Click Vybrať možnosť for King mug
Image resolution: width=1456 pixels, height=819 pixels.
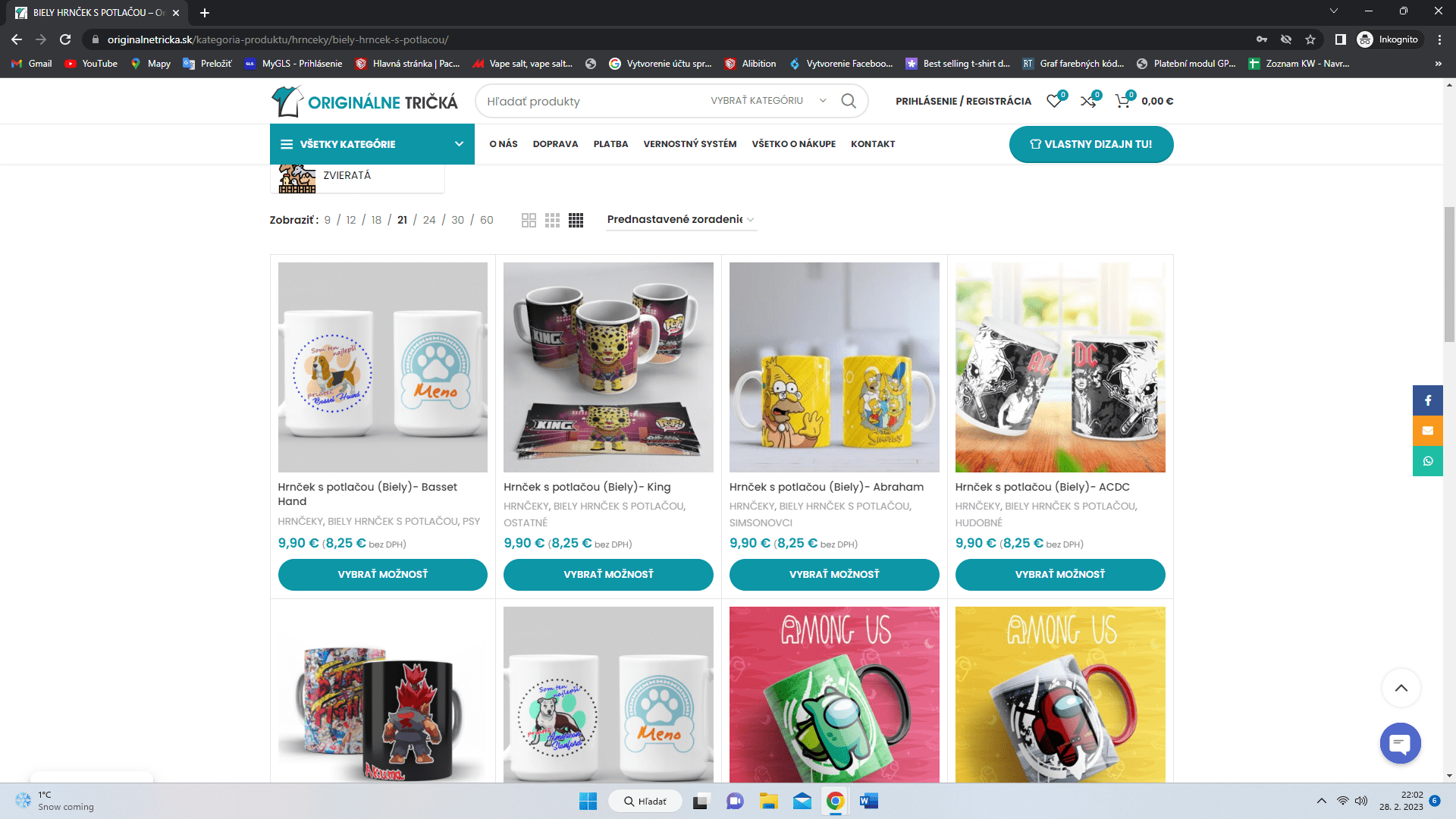(x=608, y=575)
